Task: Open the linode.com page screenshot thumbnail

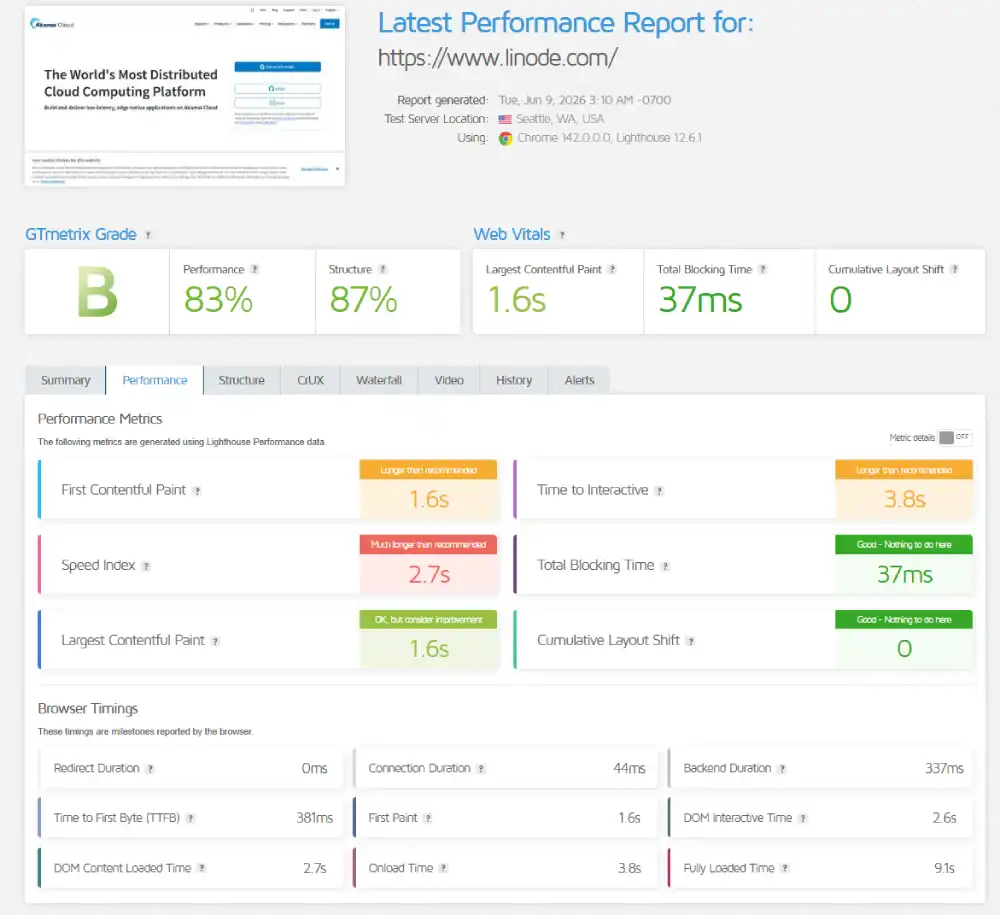Action: (185, 96)
